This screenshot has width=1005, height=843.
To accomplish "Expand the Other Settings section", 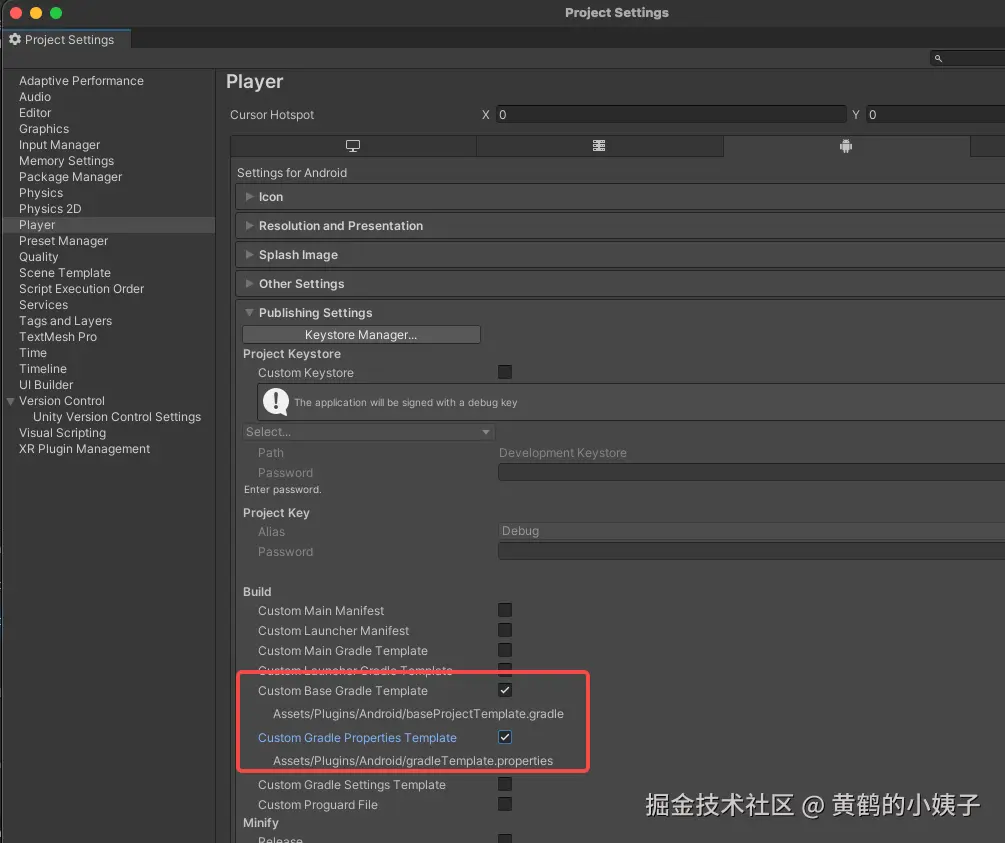I will [249, 283].
